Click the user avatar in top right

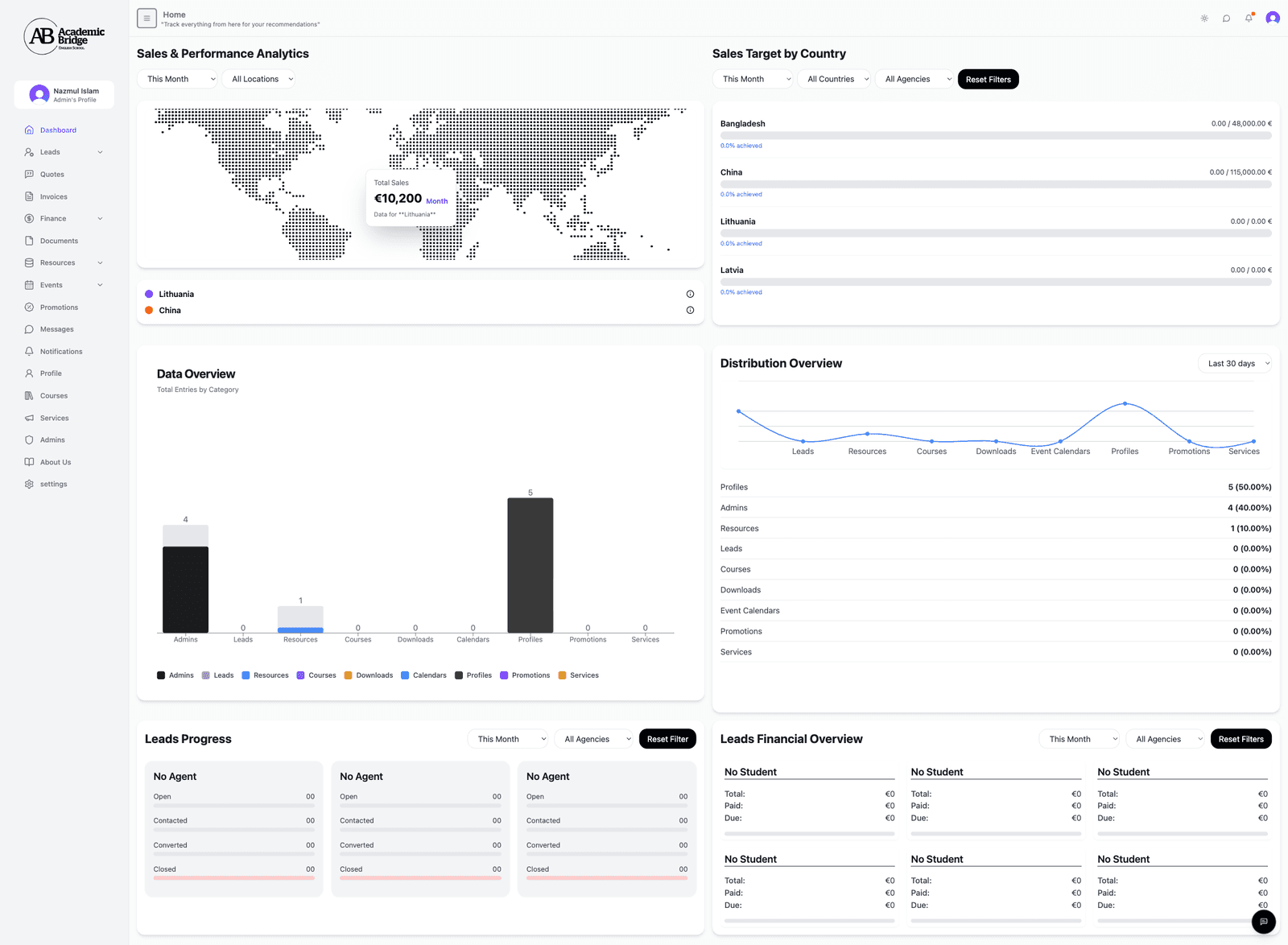point(1273,19)
